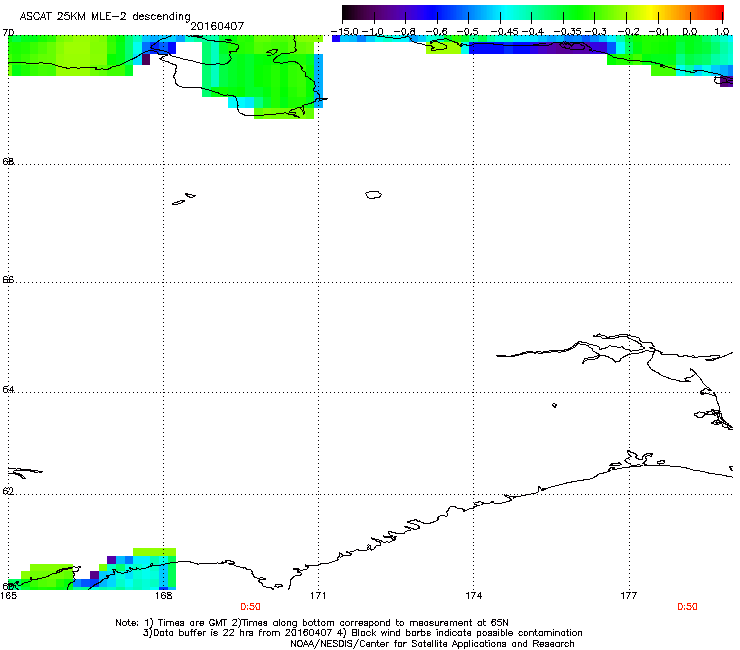Click the "66" latitude label
Image resolution: width=740 pixels, height=650 pixels.
coord(8,279)
